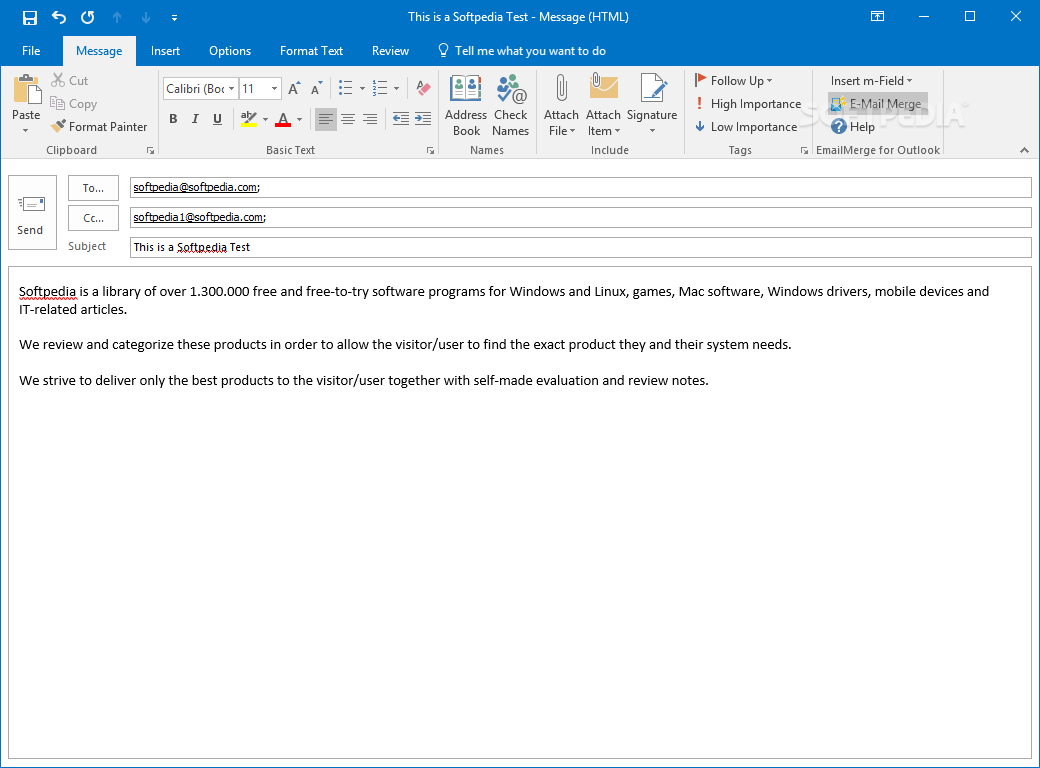This screenshot has width=1040, height=768.
Task: Click into the Cc address field
Action: click(580, 217)
